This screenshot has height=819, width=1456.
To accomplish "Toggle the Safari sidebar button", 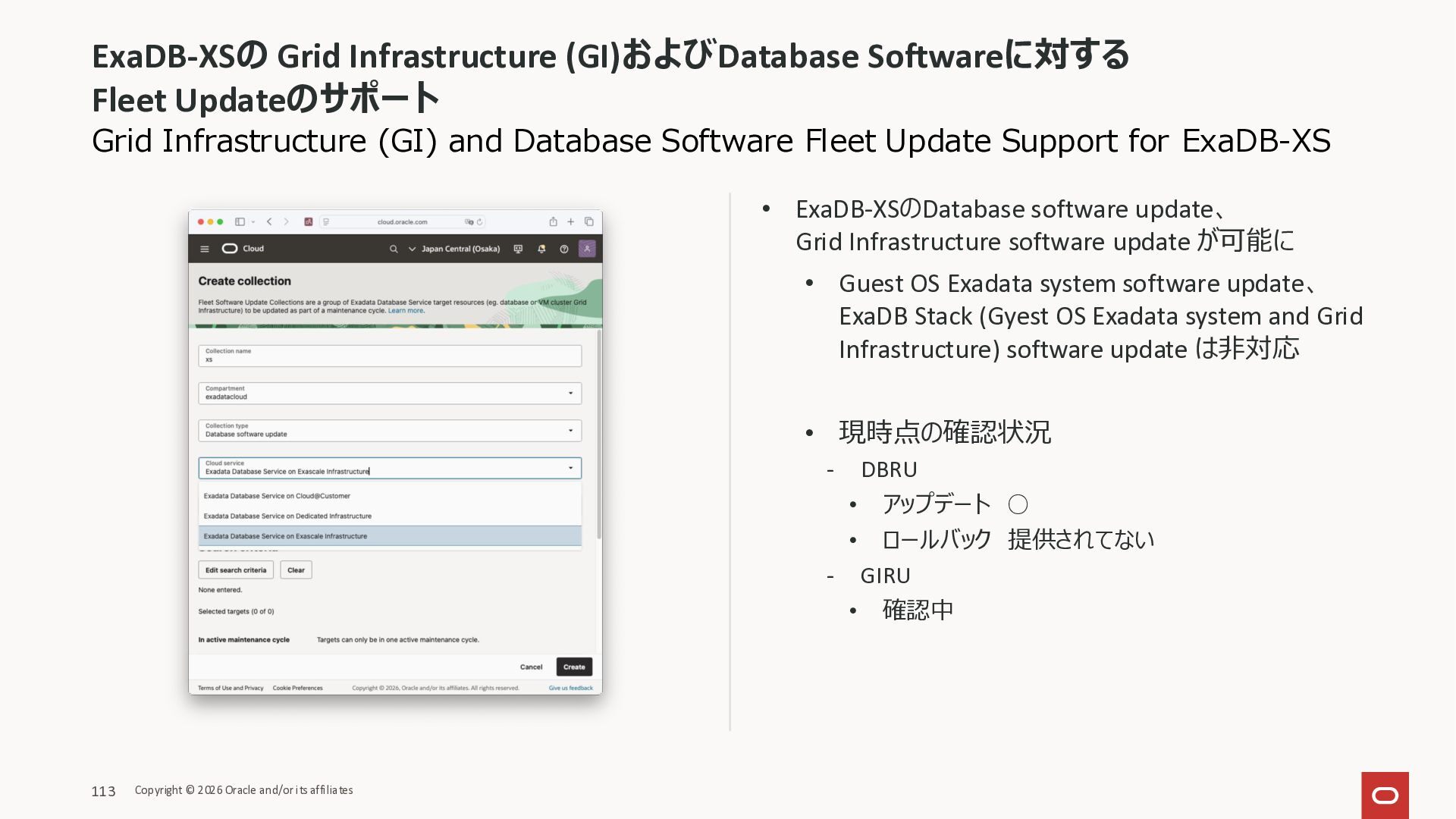I will (x=240, y=221).
